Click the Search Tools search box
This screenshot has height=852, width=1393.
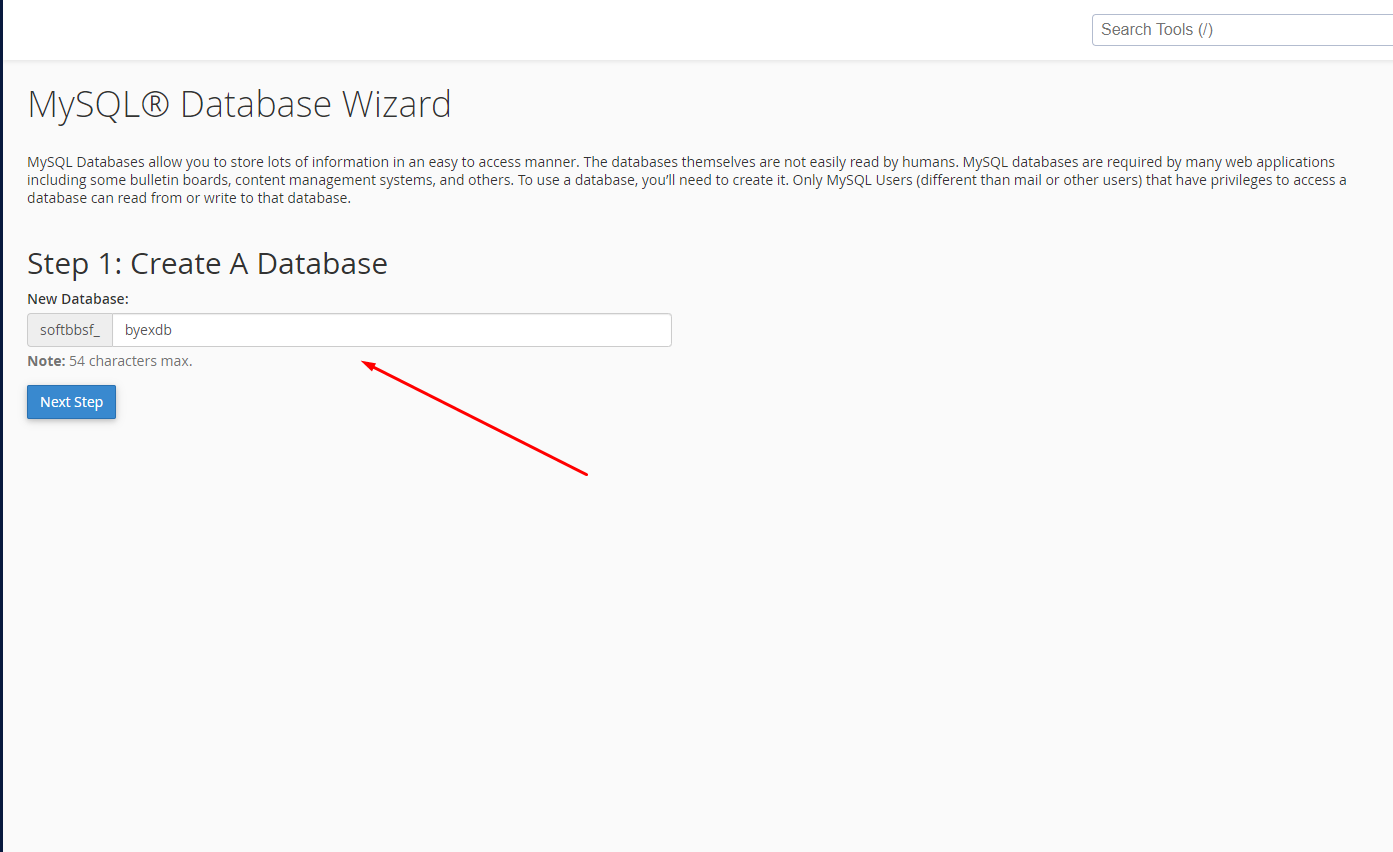(x=1240, y=30)
